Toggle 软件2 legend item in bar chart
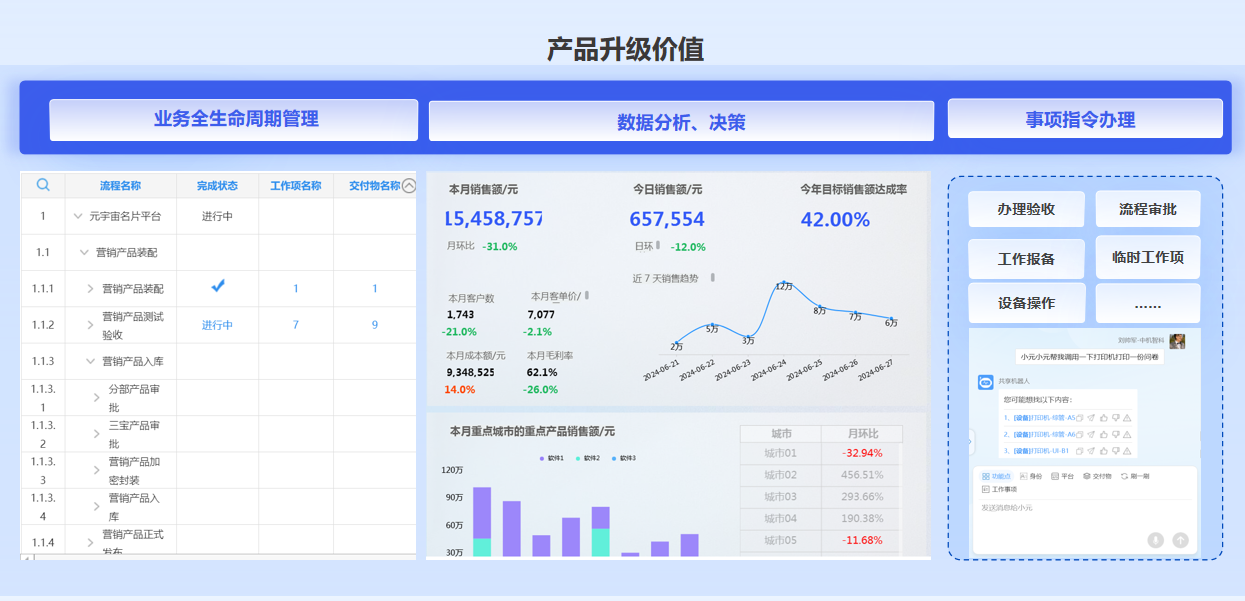1245x601 pixels. pos(588,458)
